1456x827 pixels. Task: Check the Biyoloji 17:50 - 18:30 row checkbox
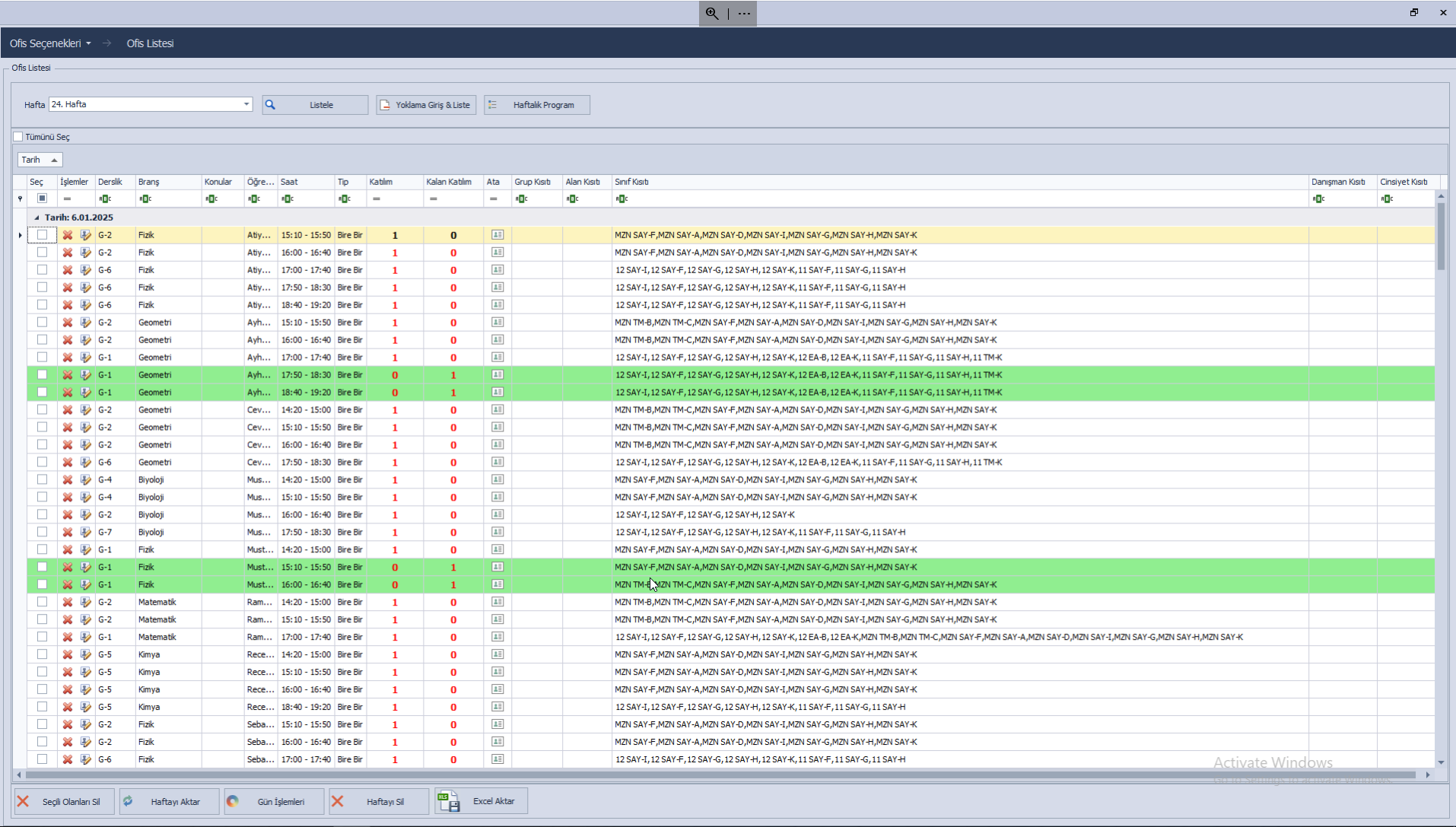point(42,533)
